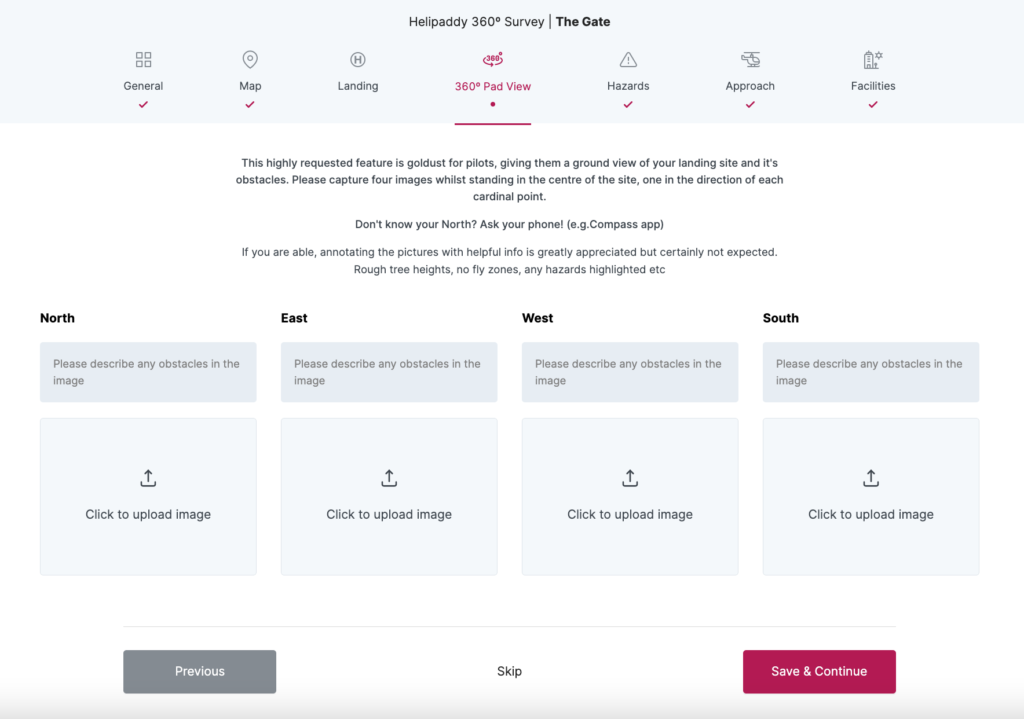Click the North upload arrow icon

point(148,479)
